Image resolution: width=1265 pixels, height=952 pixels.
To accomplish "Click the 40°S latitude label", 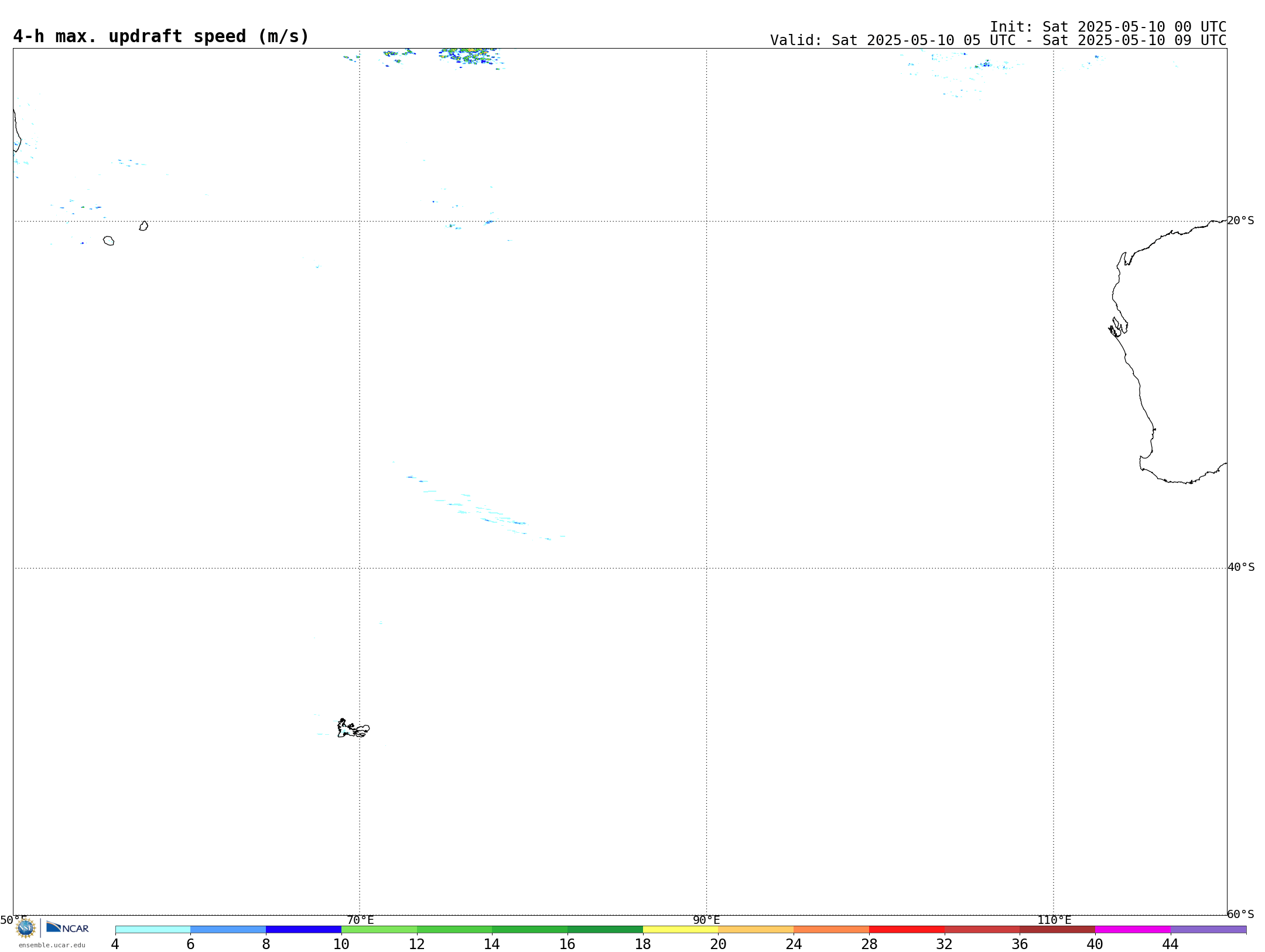I will (x=1240, y=567).
